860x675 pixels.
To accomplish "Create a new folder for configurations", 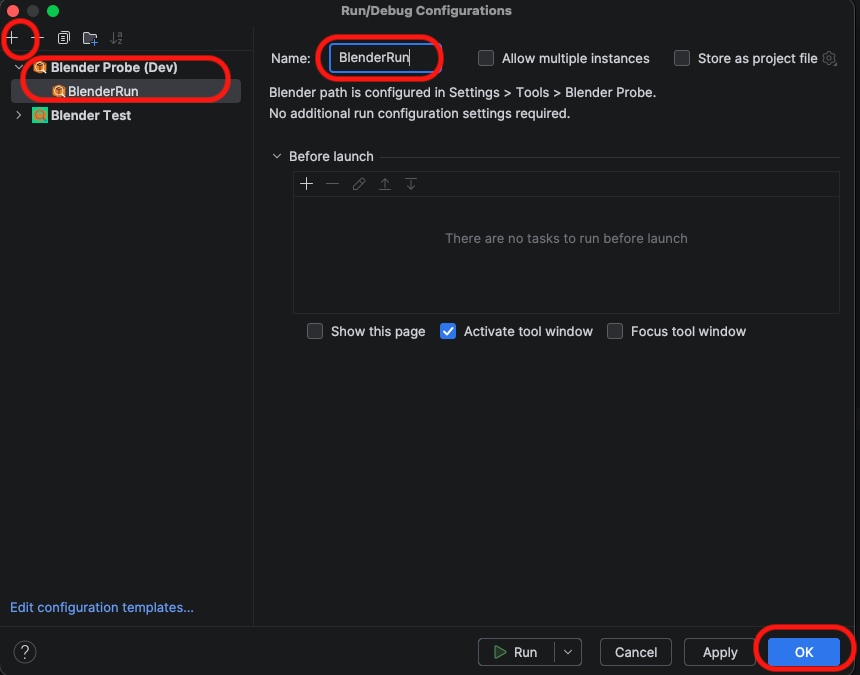I will point(89,38).
